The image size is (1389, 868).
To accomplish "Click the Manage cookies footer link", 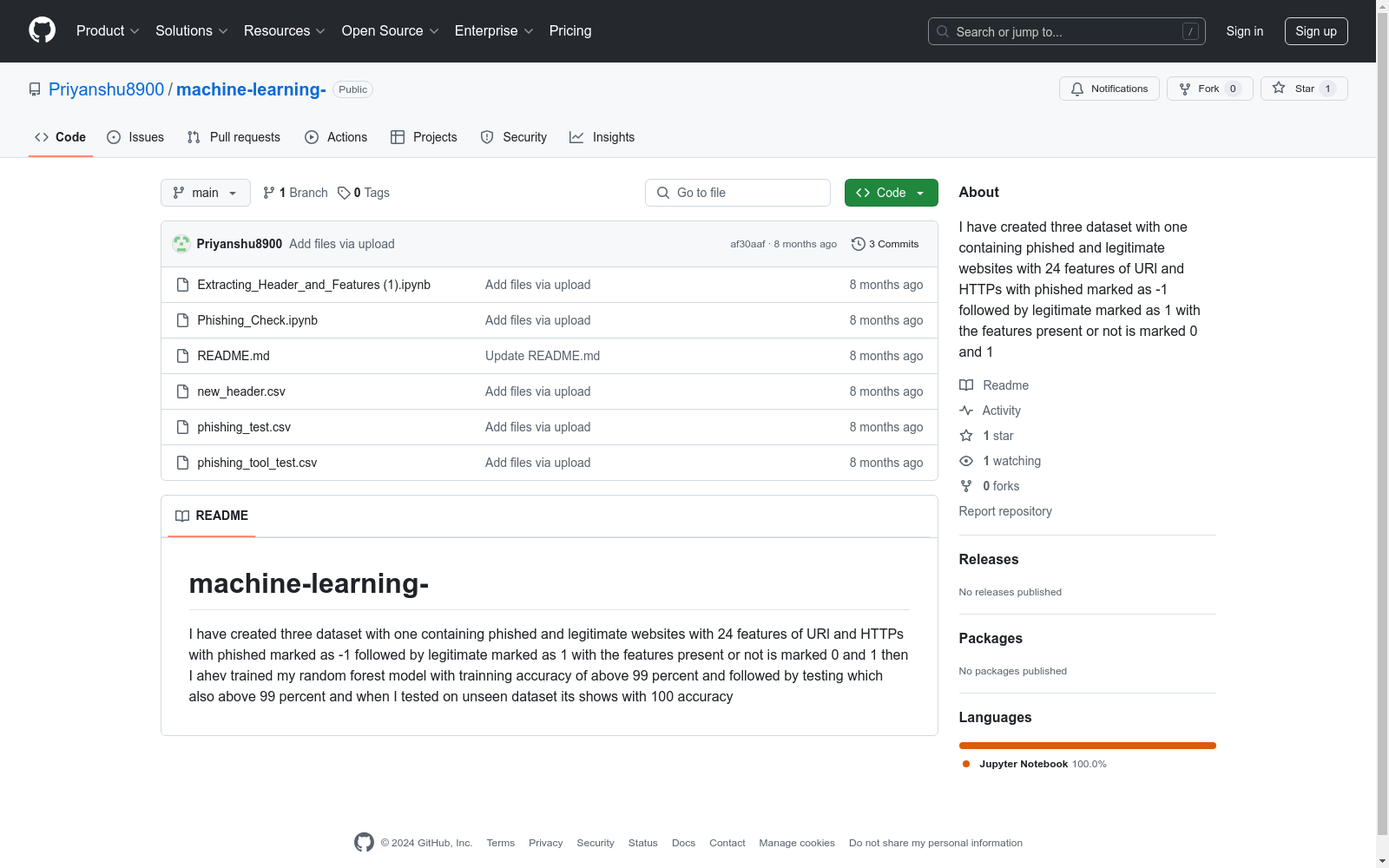I will 797,843.
